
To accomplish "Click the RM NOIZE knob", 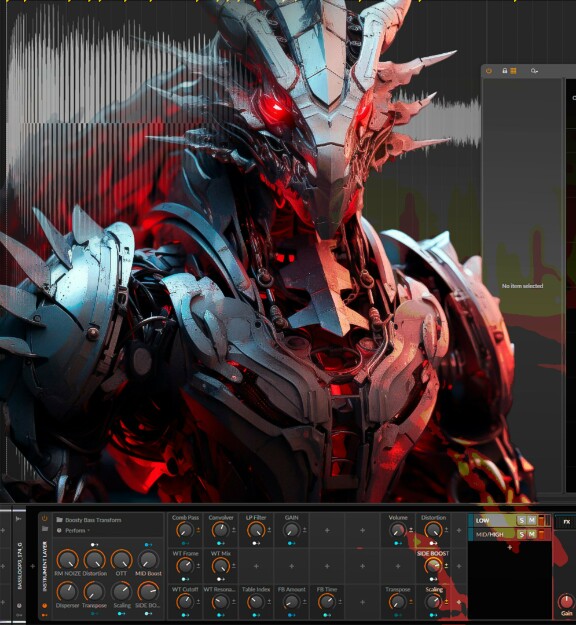I will tap(67, 559).
